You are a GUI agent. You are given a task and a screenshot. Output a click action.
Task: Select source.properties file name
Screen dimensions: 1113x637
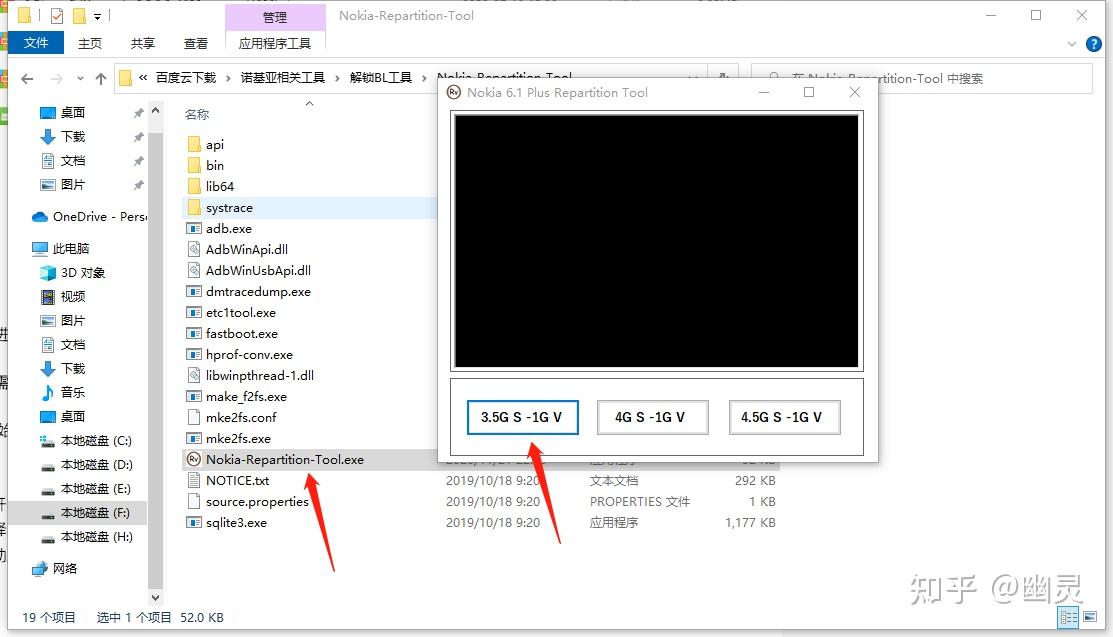click(x=257, y=501)
